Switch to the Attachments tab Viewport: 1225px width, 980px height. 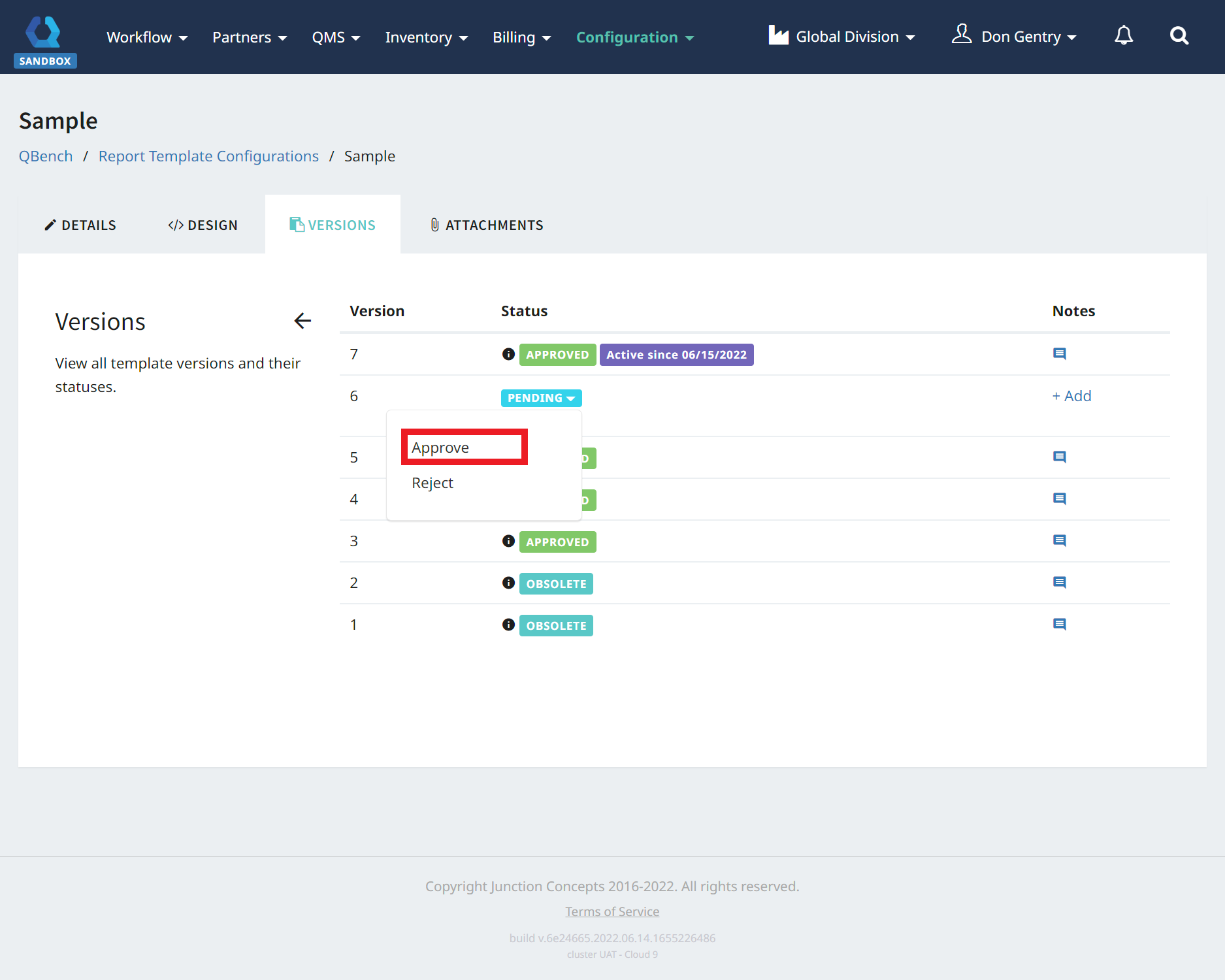click(487, 225)
